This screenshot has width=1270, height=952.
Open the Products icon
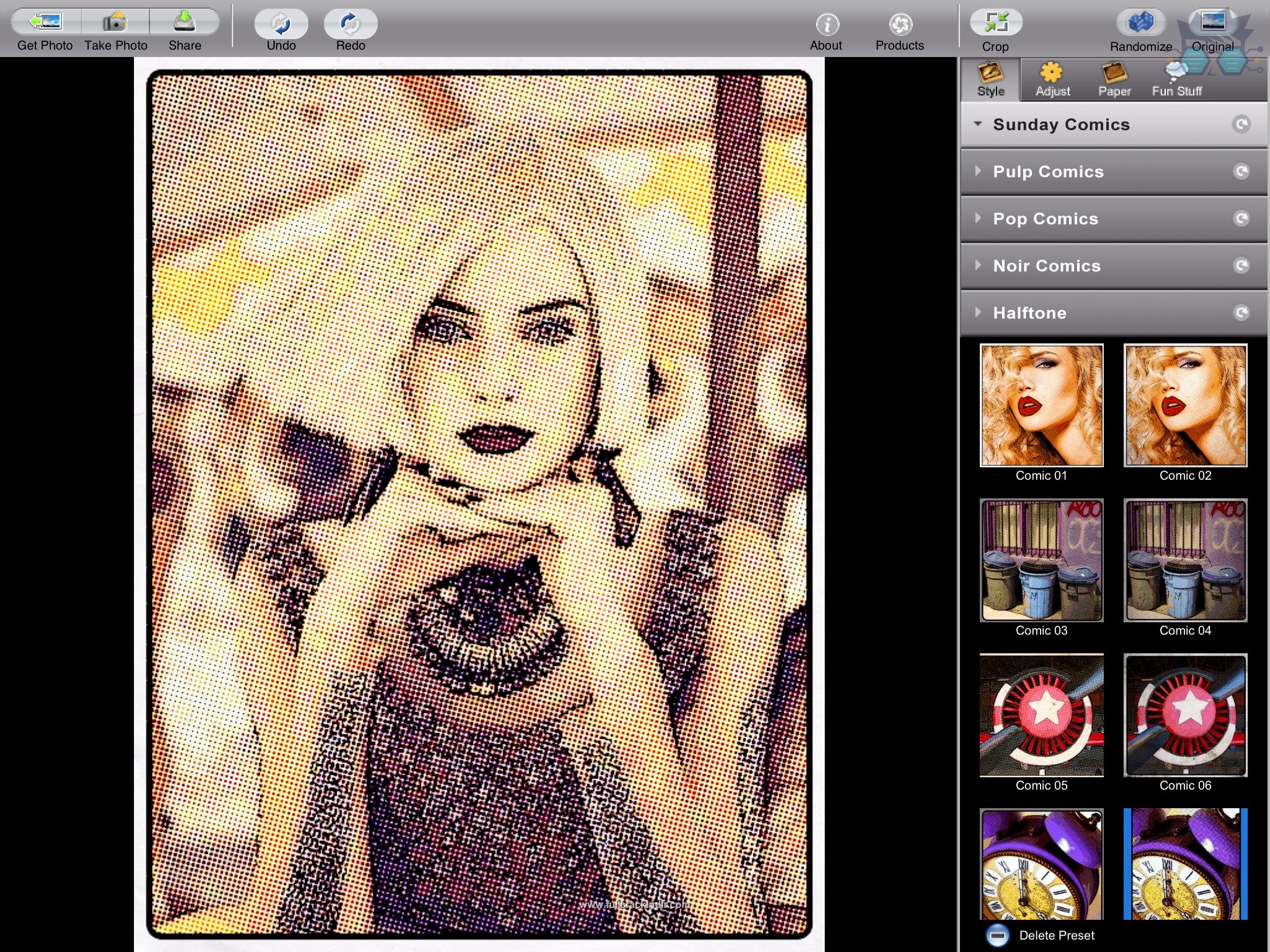coord(900,24)
